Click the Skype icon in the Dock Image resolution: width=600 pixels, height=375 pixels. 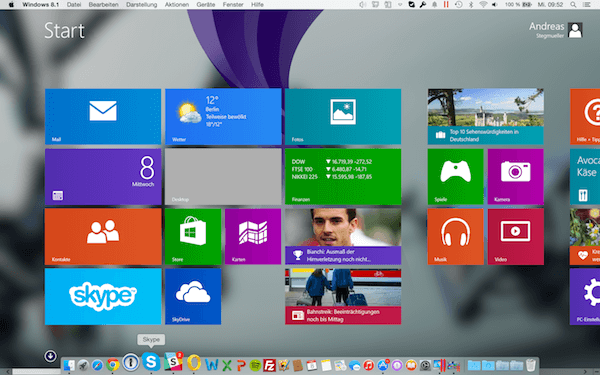point(151,361)
